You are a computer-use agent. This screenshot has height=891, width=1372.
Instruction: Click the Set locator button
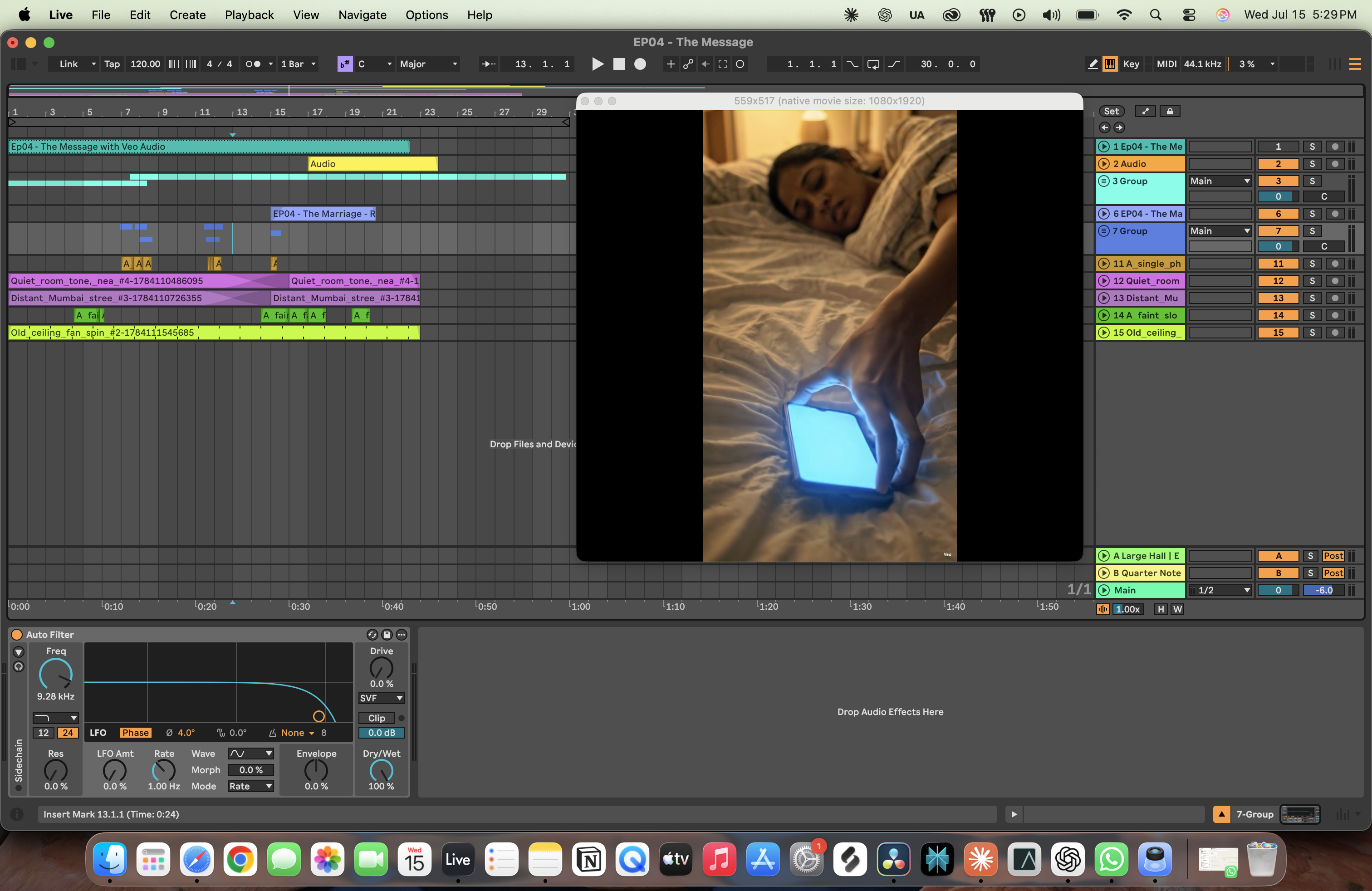(1112, 111)
